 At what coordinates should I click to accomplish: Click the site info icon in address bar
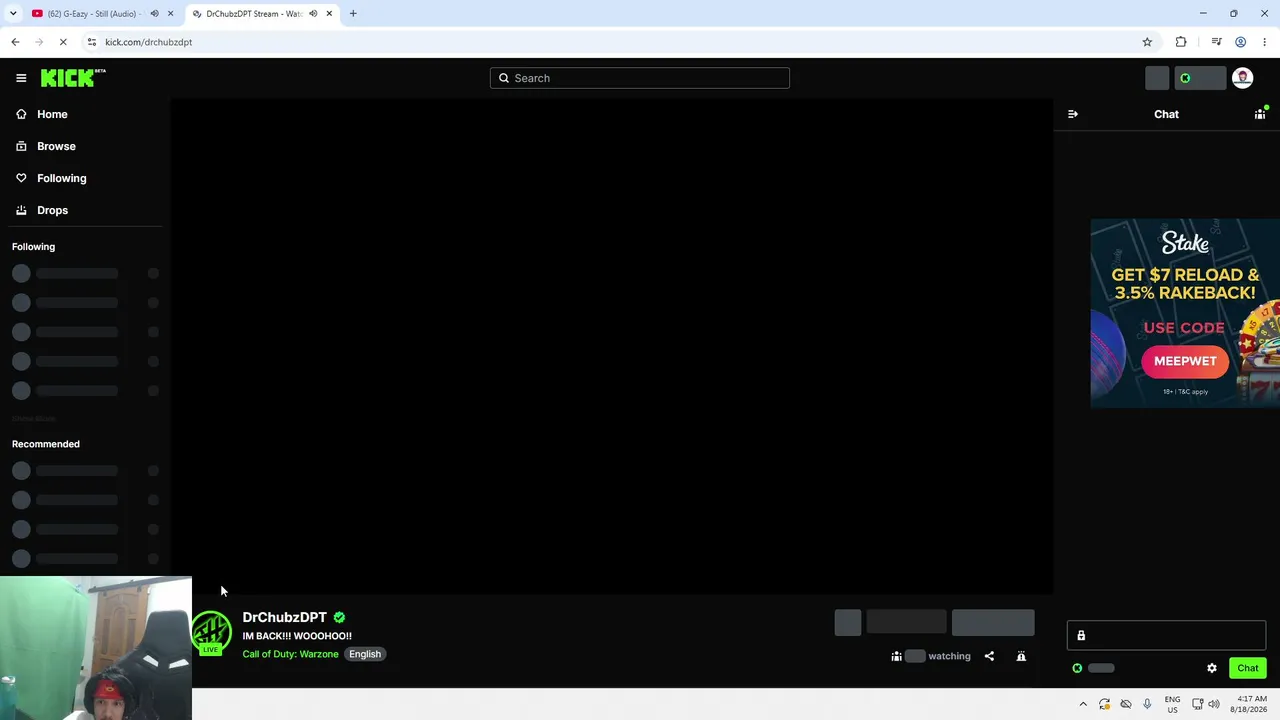pos(92,42)
